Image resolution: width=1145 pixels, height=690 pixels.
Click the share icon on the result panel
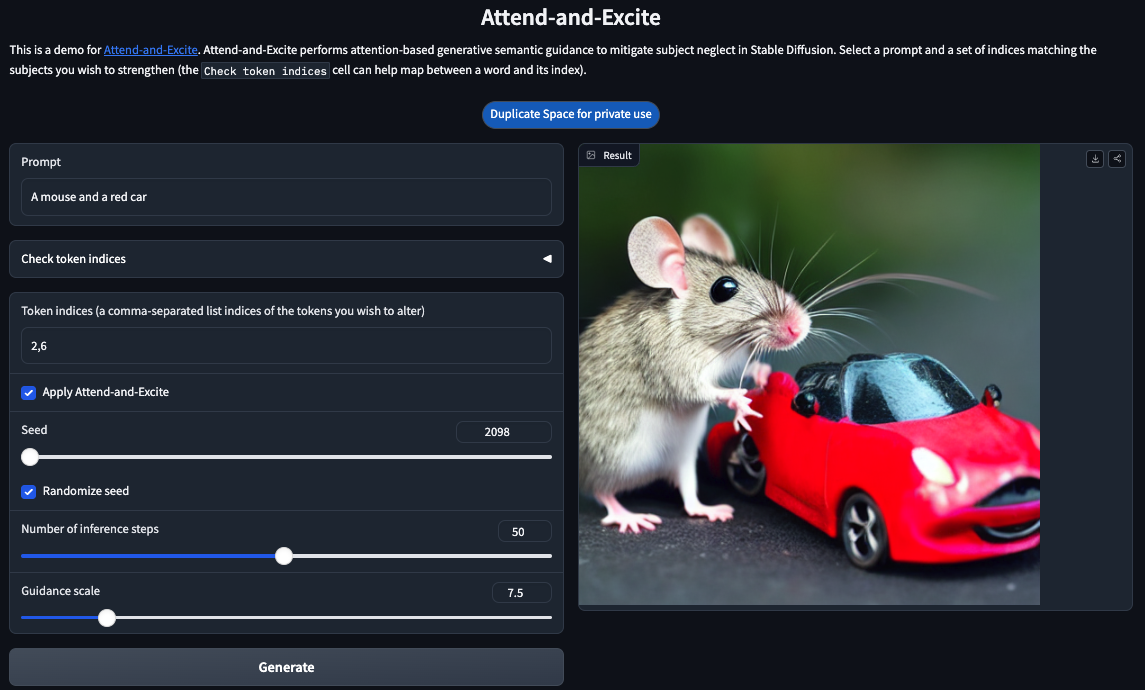point(1117,158)
